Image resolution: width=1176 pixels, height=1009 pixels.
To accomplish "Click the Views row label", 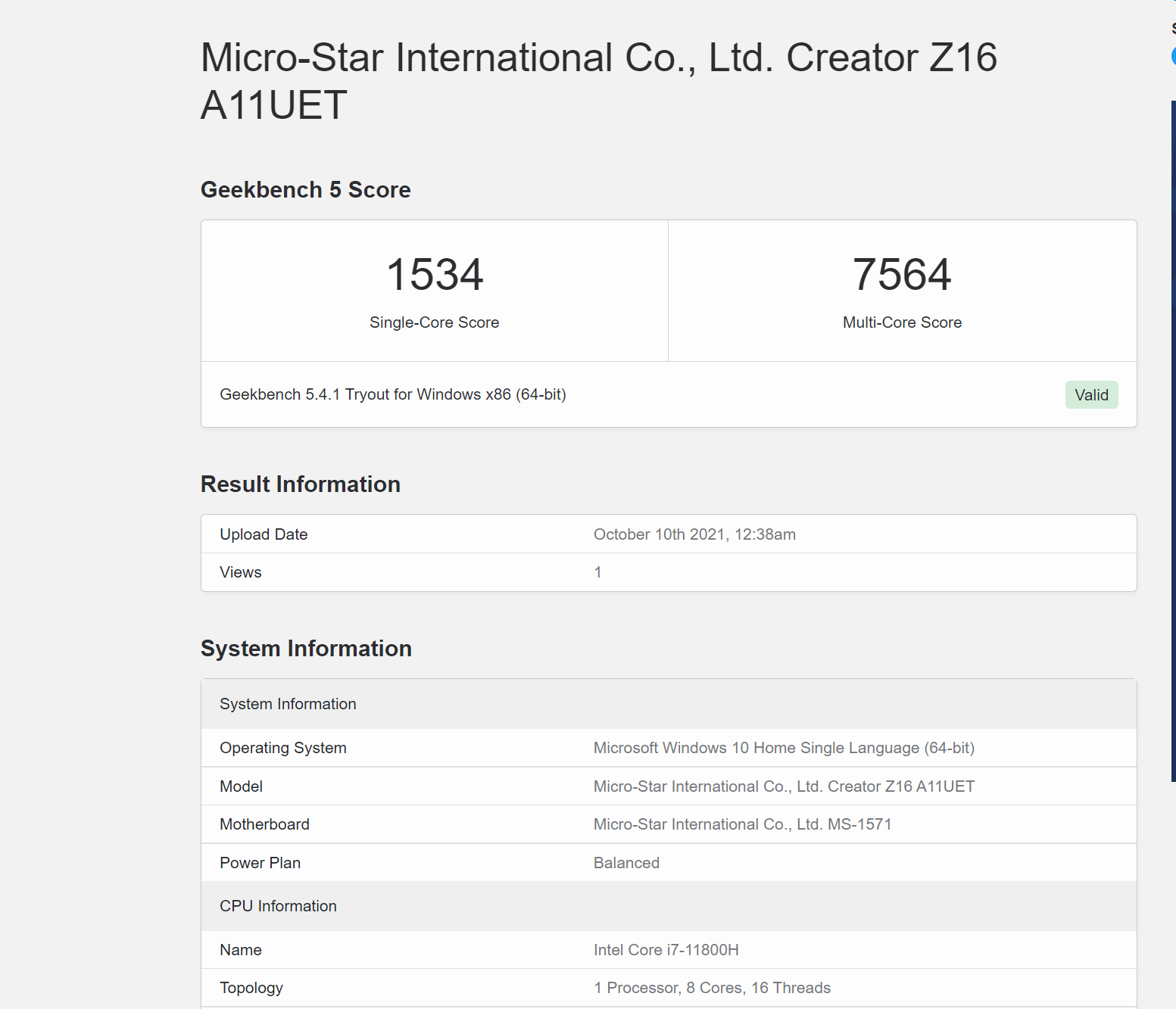I will [x=241, y=572].
